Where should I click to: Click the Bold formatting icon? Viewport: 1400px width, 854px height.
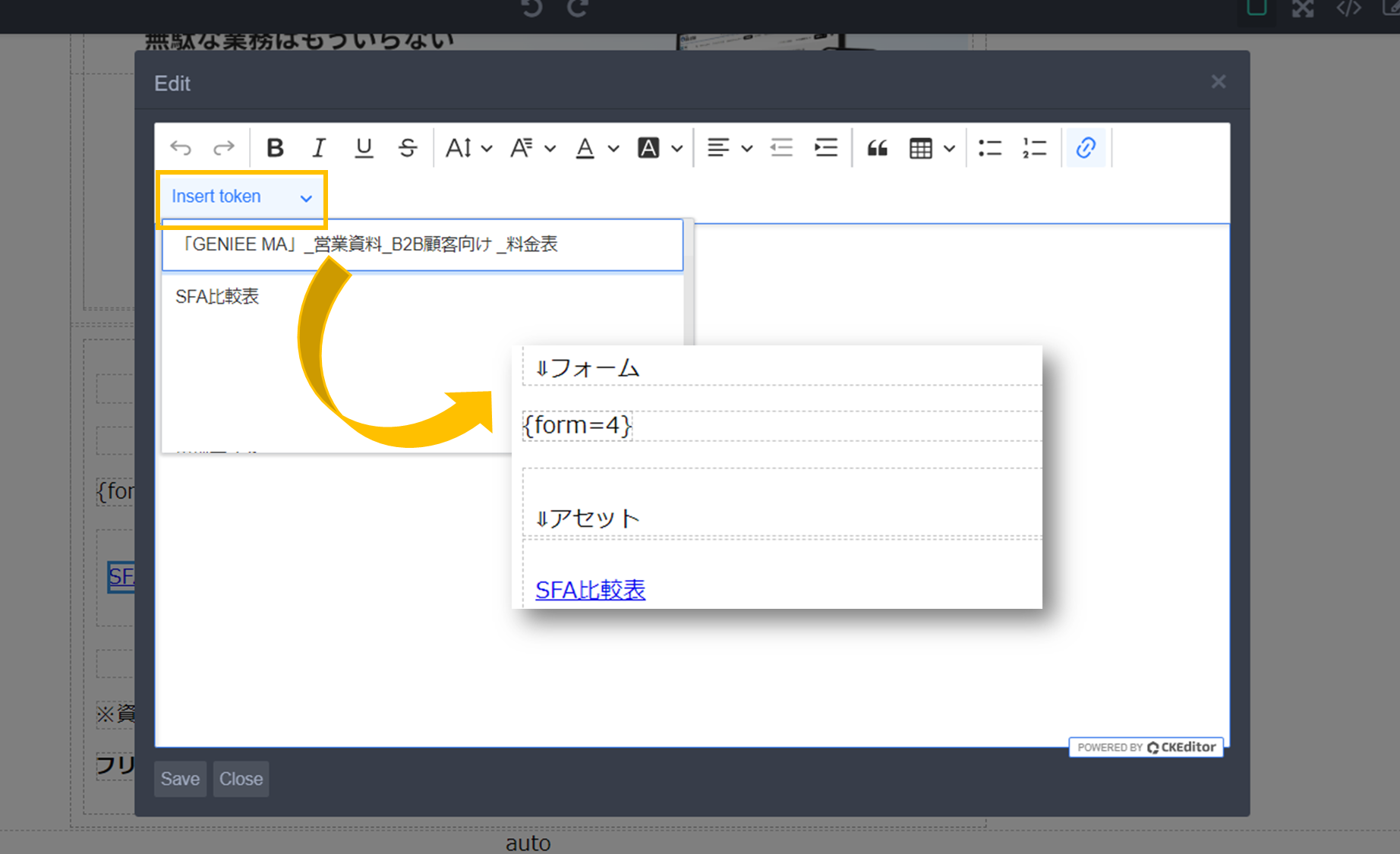[x=275, y=148]
